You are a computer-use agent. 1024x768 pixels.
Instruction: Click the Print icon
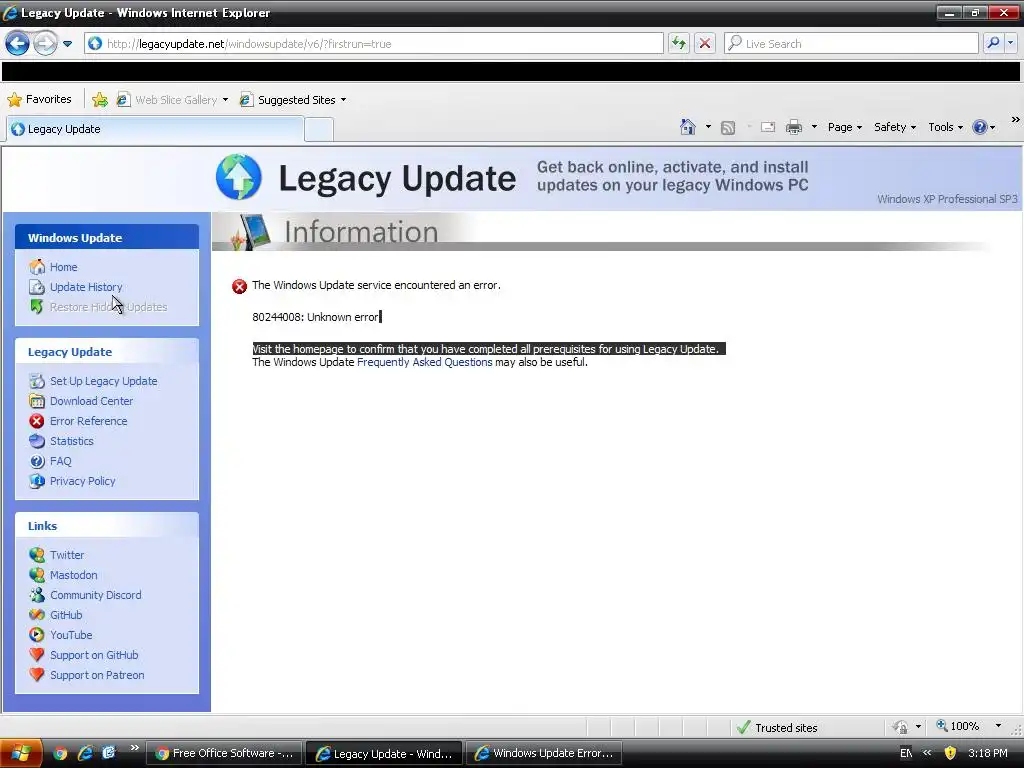coord(793,127)
